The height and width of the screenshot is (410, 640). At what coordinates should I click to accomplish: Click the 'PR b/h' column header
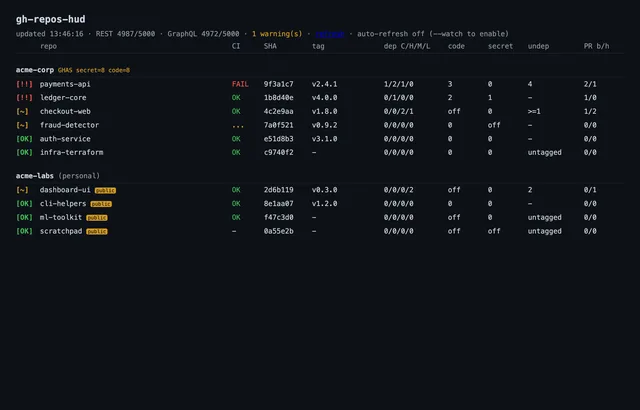(x=596, y=46)
